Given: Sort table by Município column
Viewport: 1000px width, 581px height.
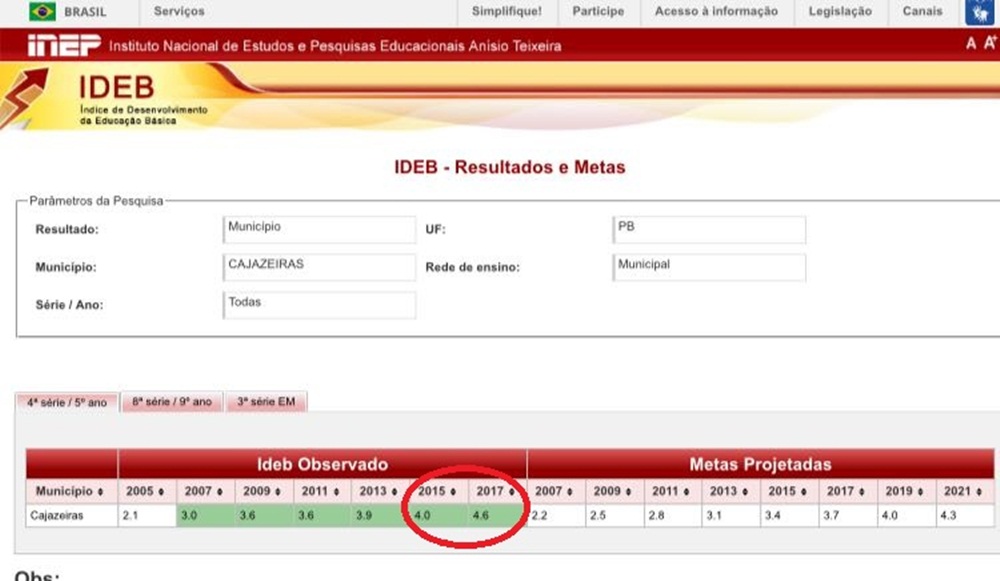Looking at the screenshot, I should coord(70,492).
